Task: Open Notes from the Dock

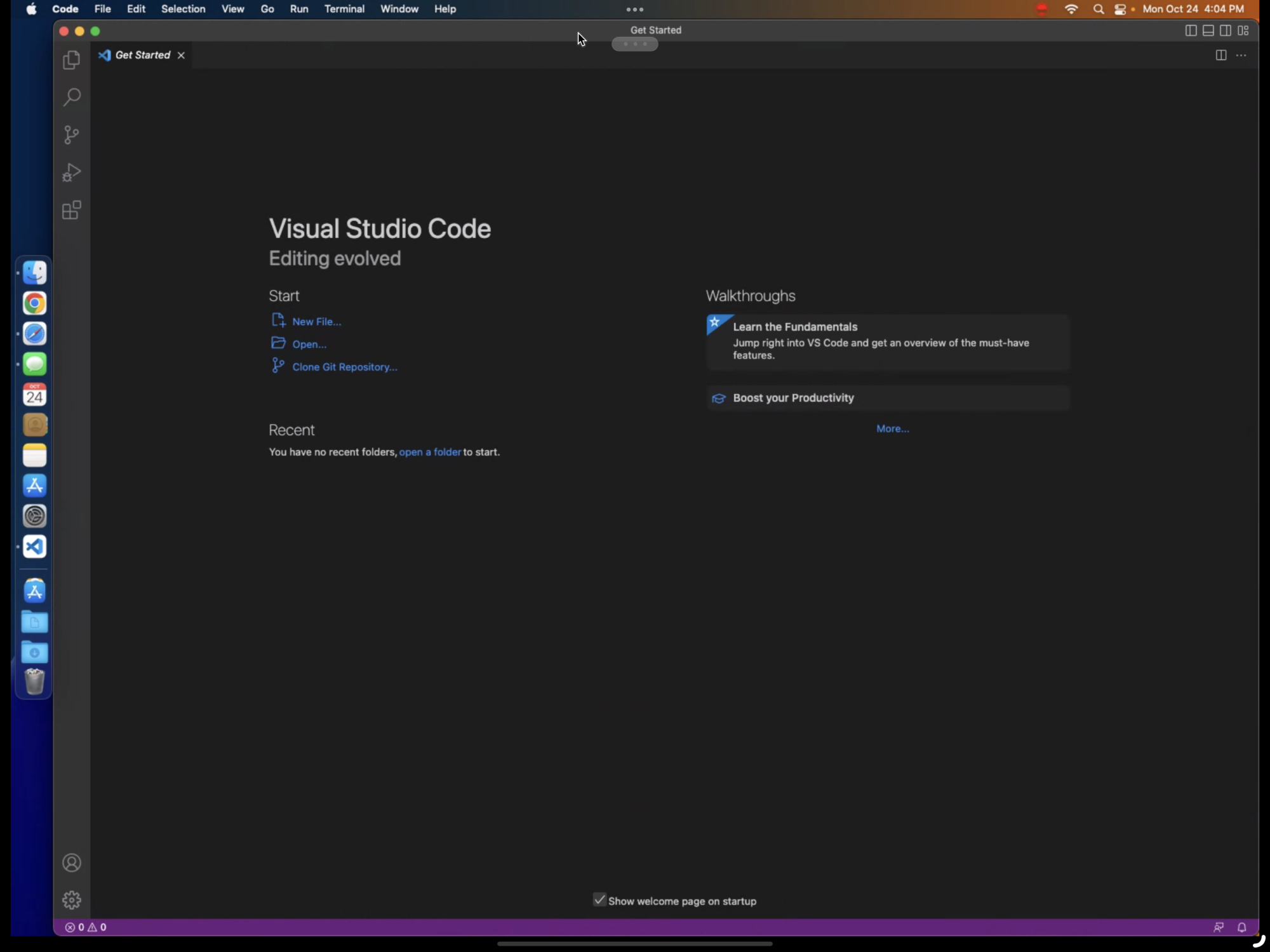Action: click(35, 456)
